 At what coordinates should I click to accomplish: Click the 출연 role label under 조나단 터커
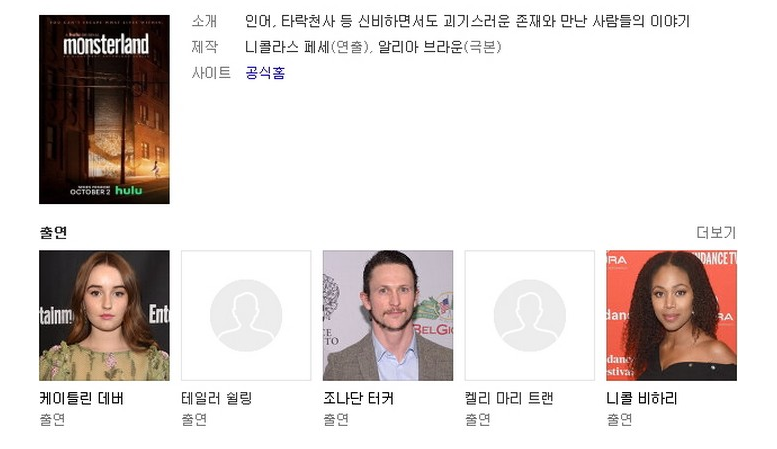(336, 419)
